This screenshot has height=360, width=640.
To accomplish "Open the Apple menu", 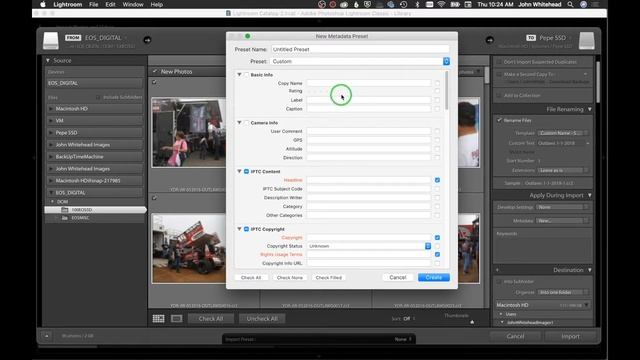I will 43,4.
